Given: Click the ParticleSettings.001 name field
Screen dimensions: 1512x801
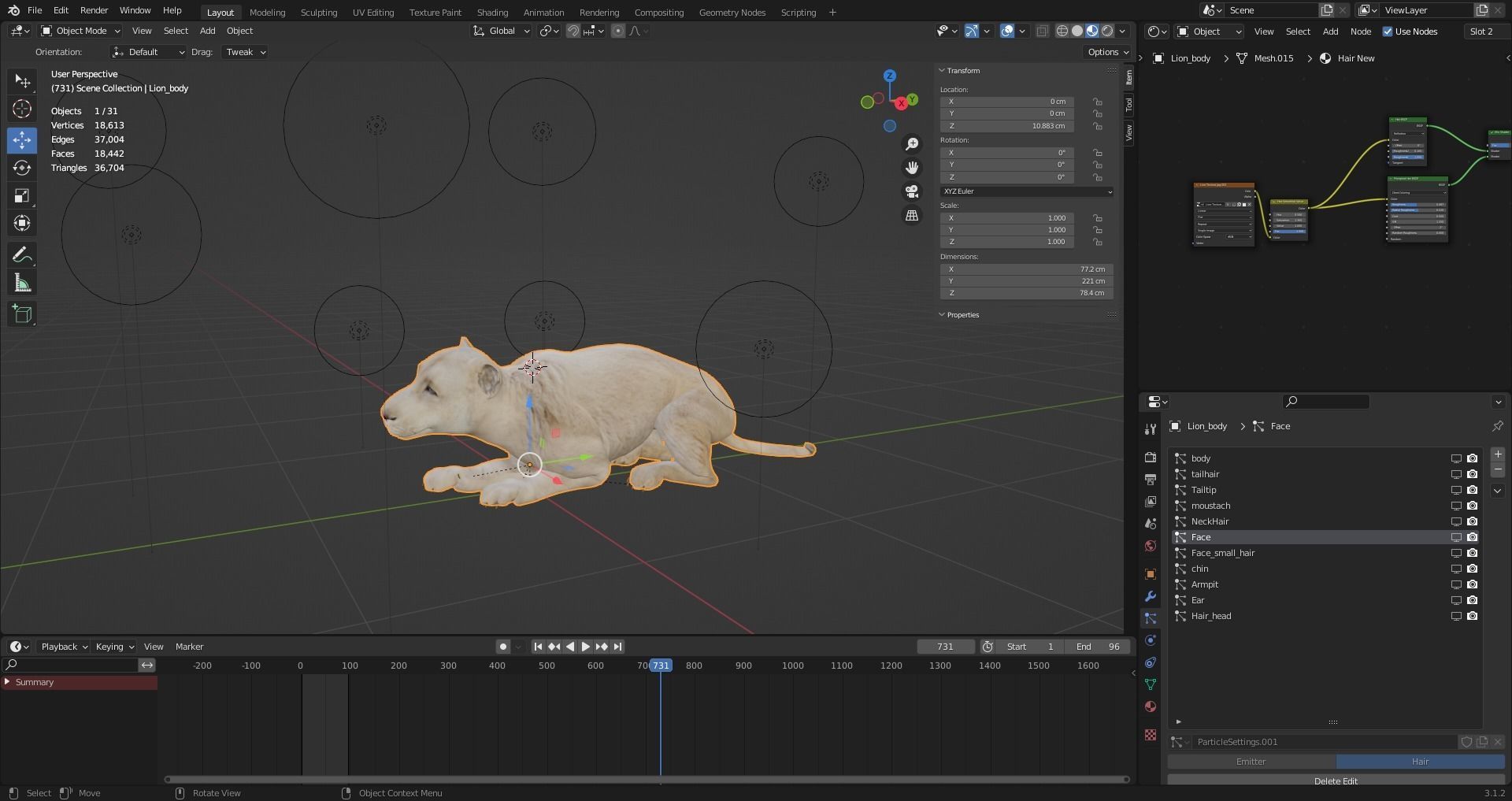Looking at the screenshot, I should coord(1324,742).
